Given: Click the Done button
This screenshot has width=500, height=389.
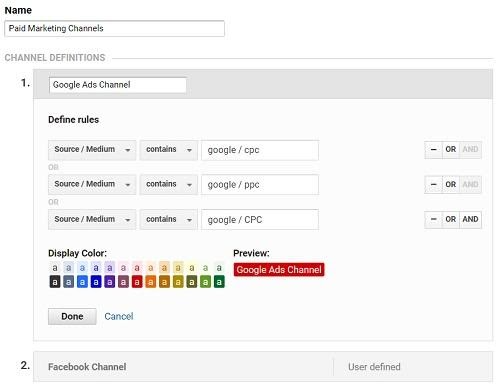Looking at the screenshot, I should coord(72,316).
